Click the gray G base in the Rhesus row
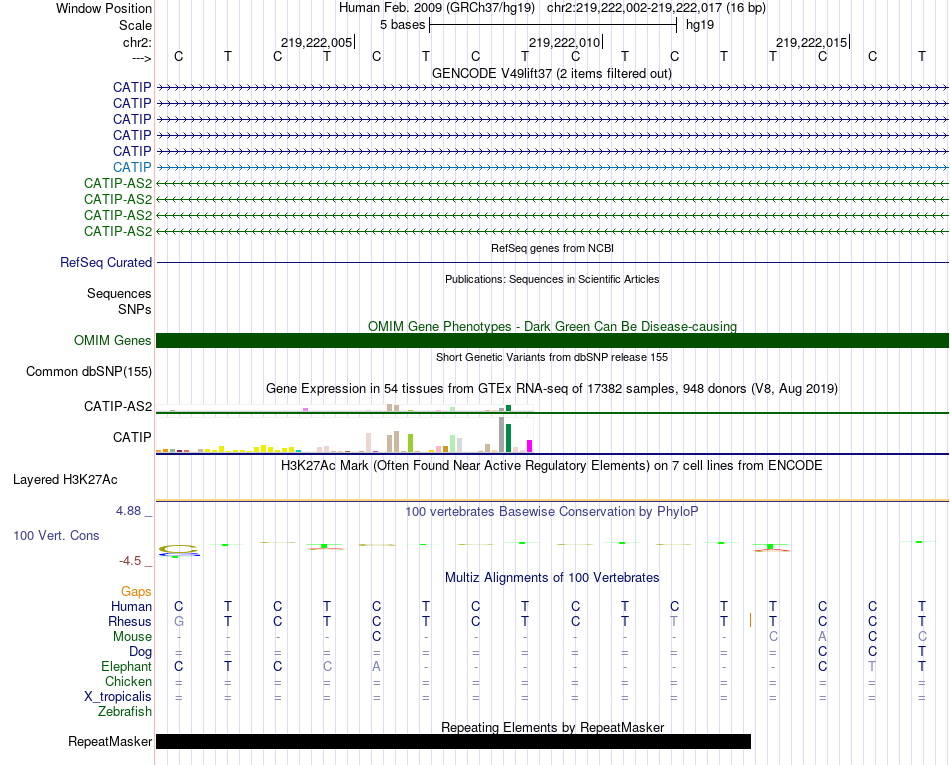The height and width of the screenshot is (765, 950). (x=178, y=621)
